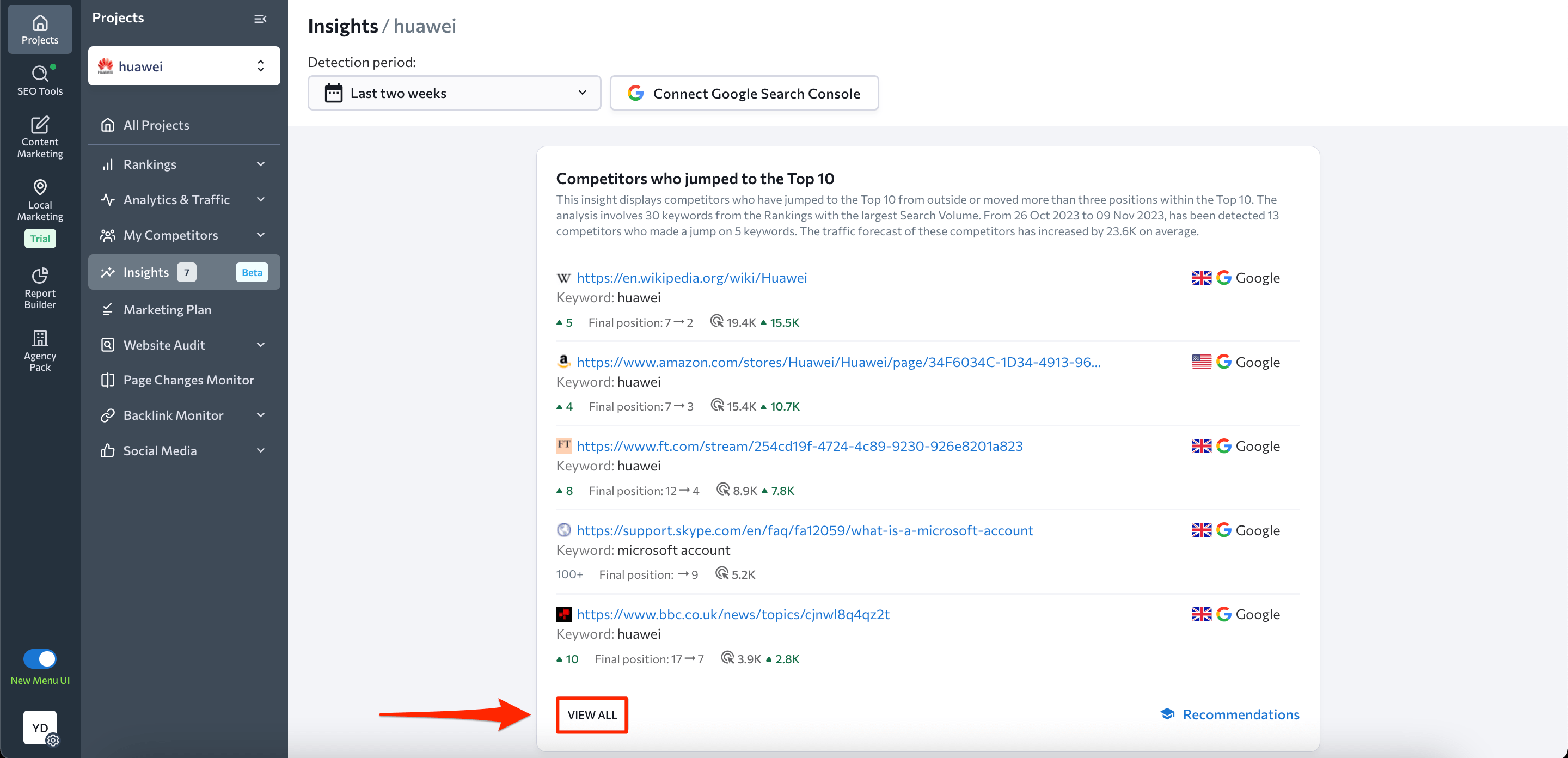Click the Trial badge under Local Marketing
This screenshot has height=758, width=1568.
point(40,239)
